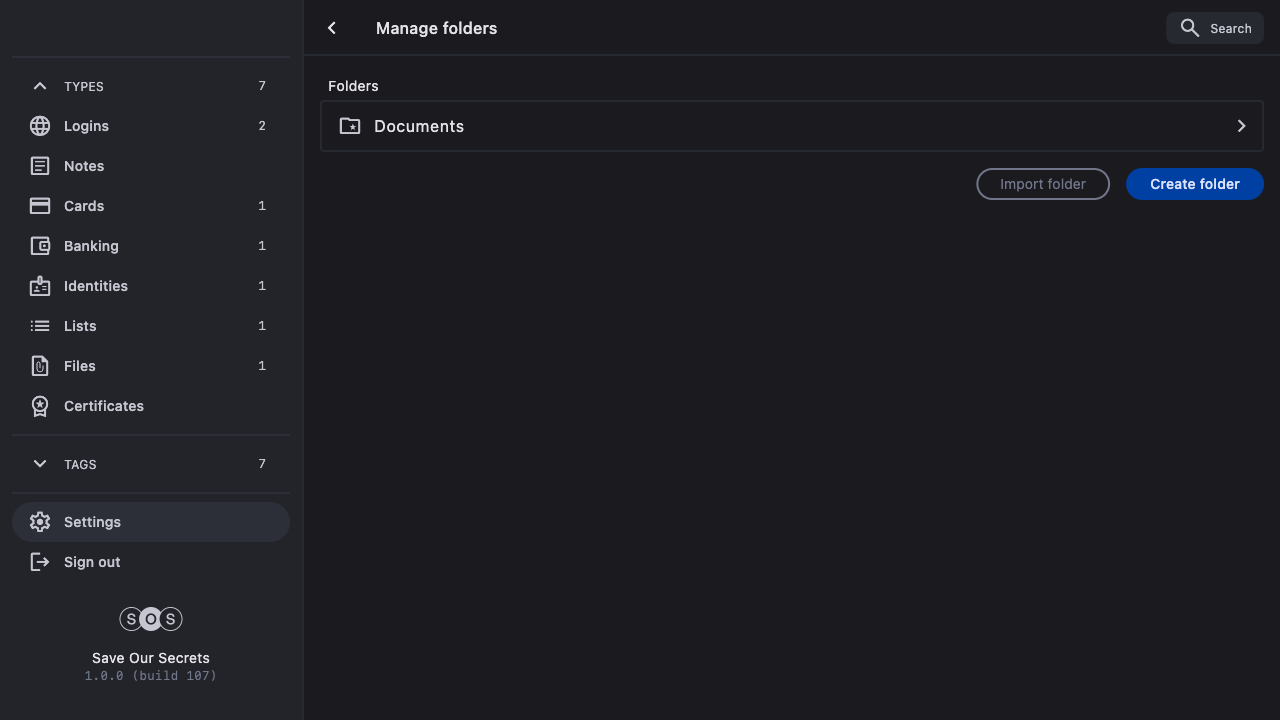
Task: Click the Lists bullet icon
Action: (x=40, y=326)
